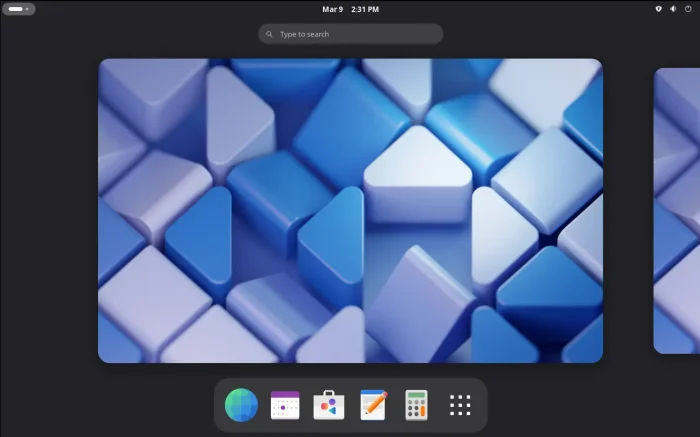
Task: Select the small inactive workspace dot in the top-left
Action: click(28, 9)
